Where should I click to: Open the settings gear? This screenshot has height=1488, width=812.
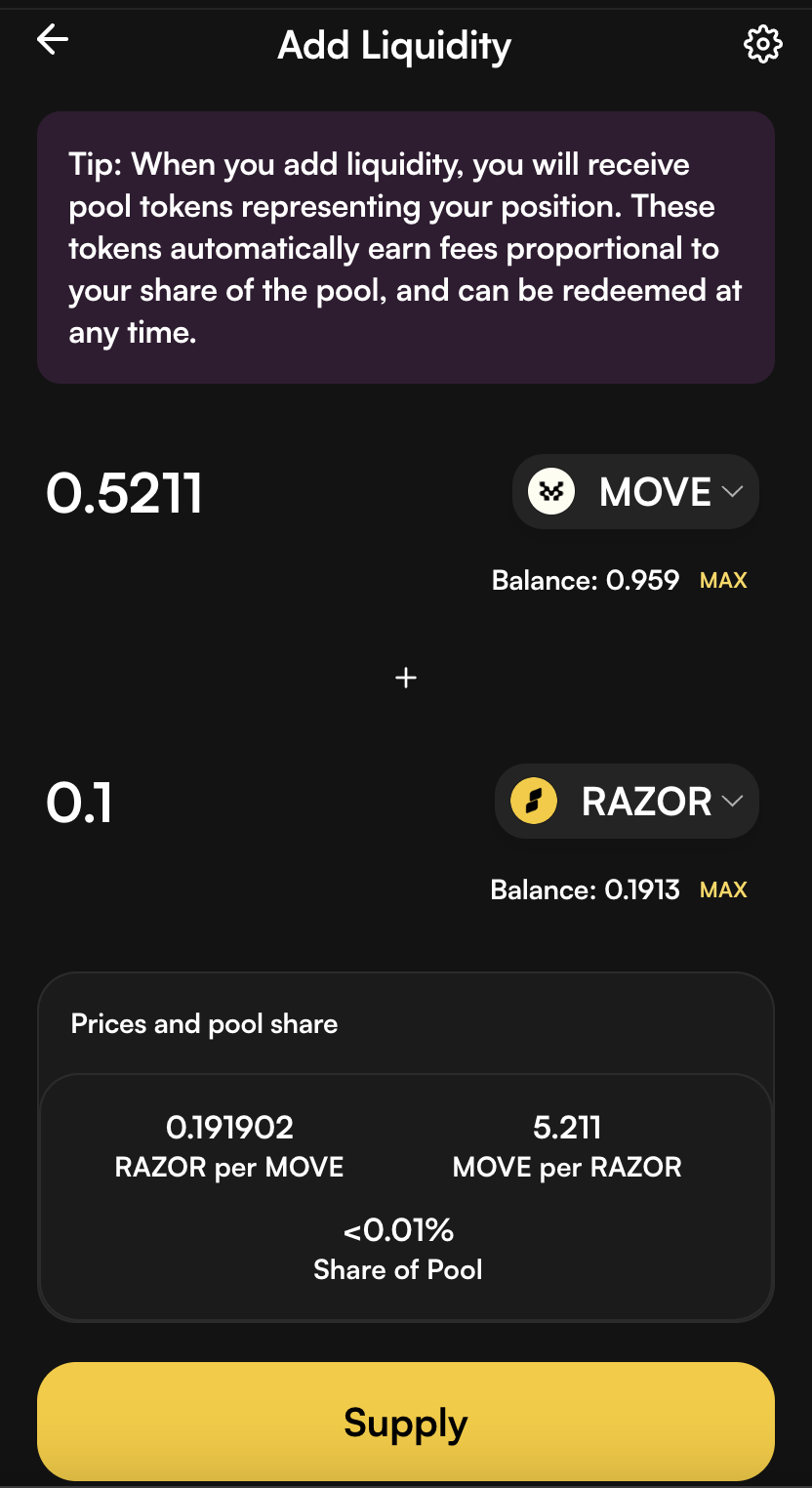762,44
